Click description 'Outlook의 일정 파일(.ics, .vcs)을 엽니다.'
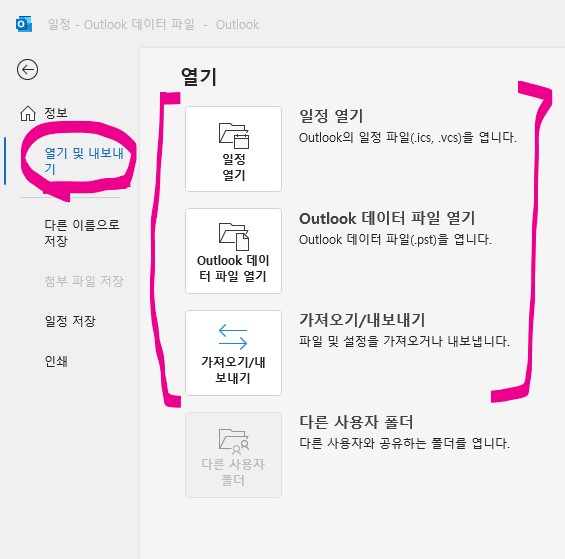Viewport: 565px width, 559px height. [408, 137]
